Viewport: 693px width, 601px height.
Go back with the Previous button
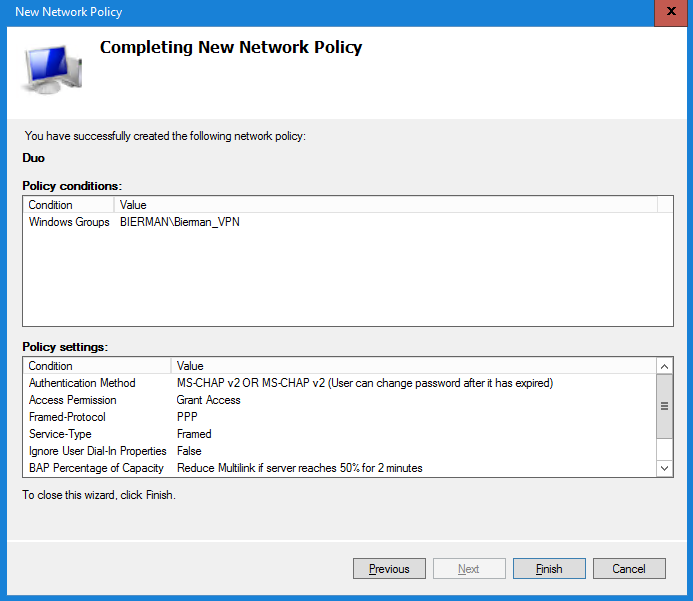click(x=389, y=568)
